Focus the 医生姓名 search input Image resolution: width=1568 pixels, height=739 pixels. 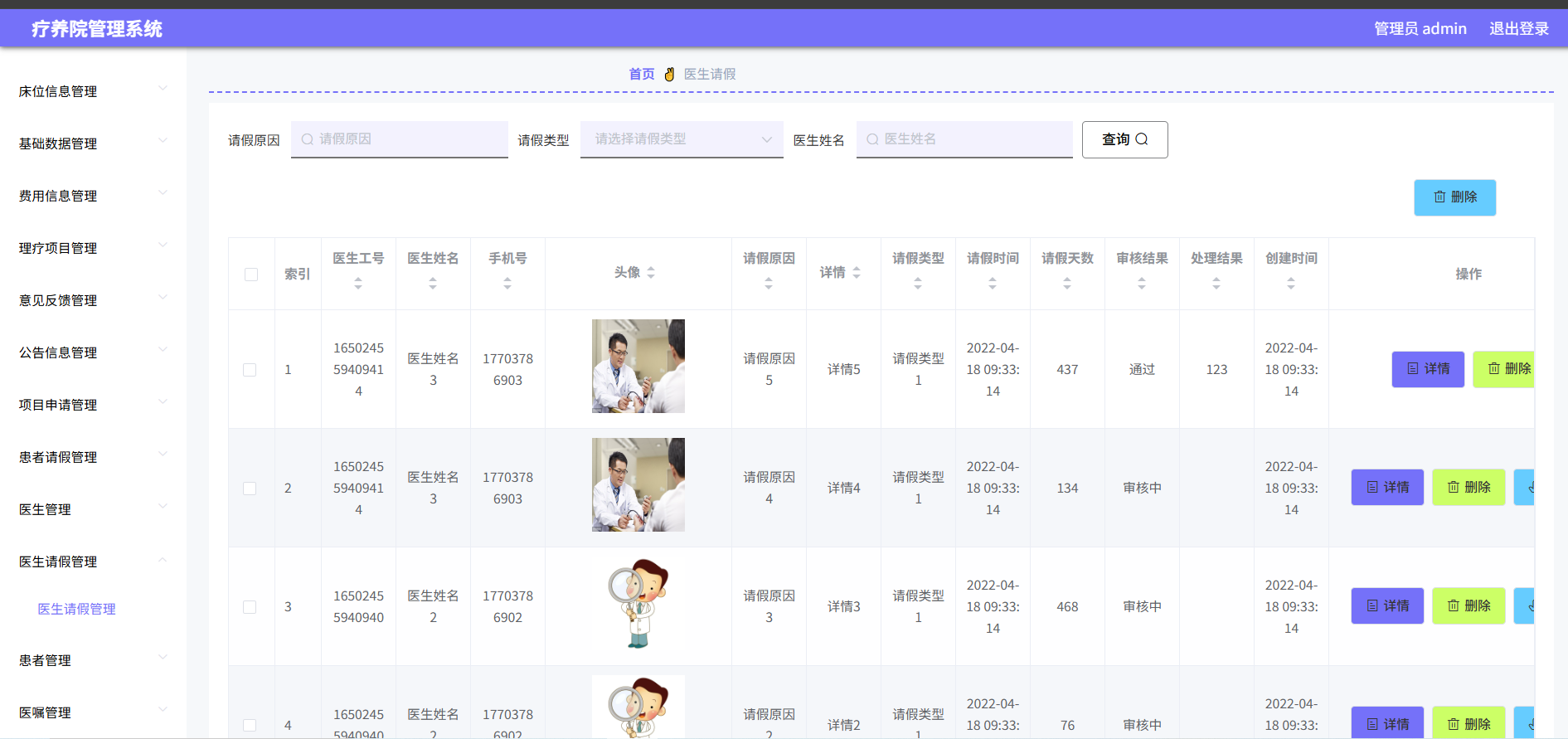point(964,139)
